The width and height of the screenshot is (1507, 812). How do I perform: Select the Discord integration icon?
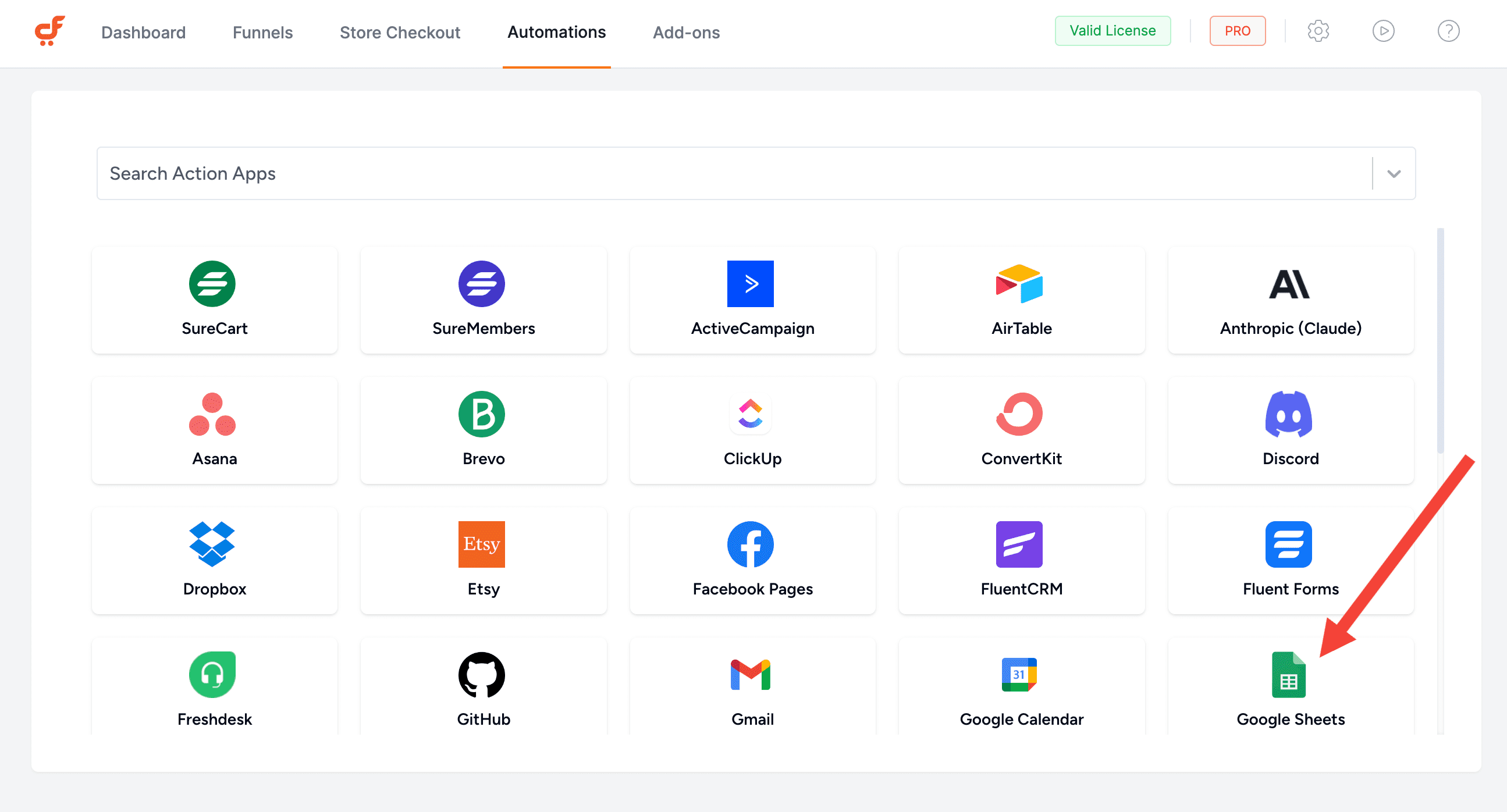point(1288,414)
